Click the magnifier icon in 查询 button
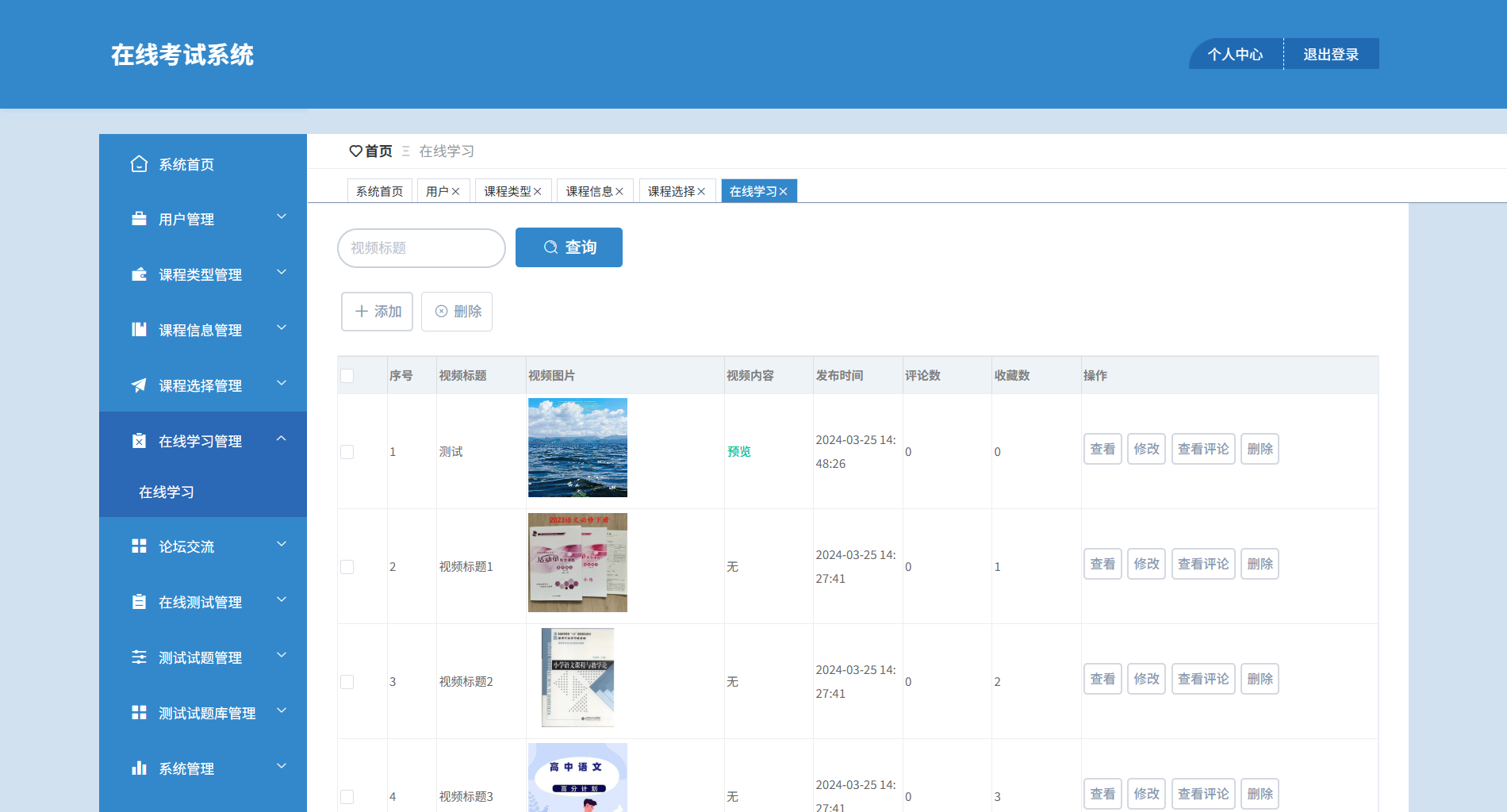Screen dimensions: 1507x812 tap(550, 247)
